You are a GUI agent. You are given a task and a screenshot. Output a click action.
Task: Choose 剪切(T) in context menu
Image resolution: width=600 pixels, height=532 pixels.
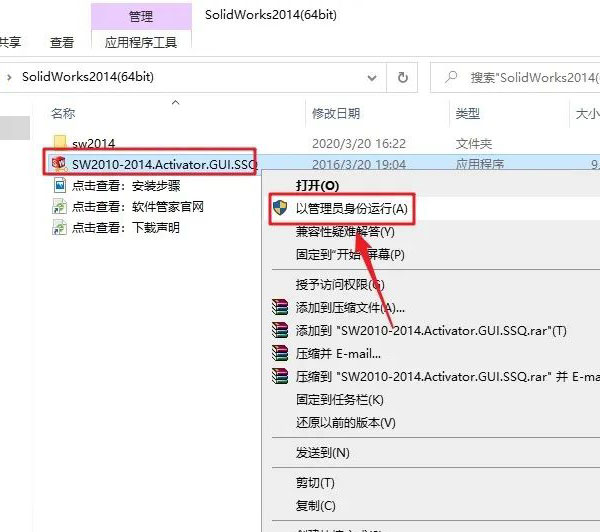point(315,483)
